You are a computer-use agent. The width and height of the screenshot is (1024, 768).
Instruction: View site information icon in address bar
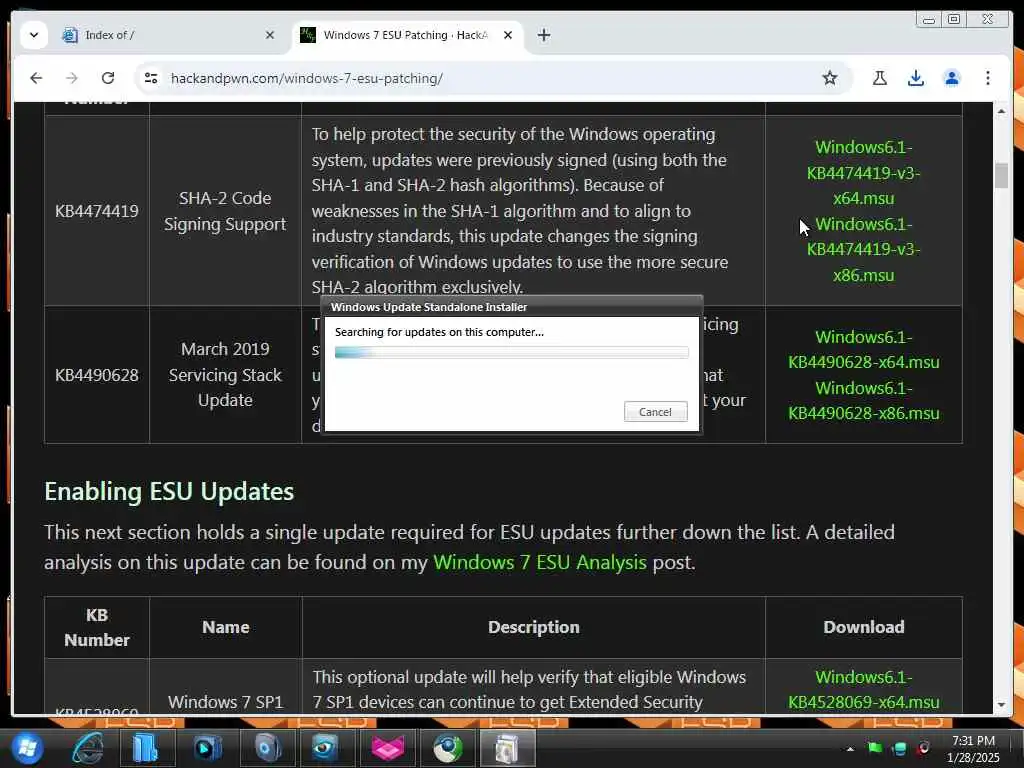[x=151, y=78]
